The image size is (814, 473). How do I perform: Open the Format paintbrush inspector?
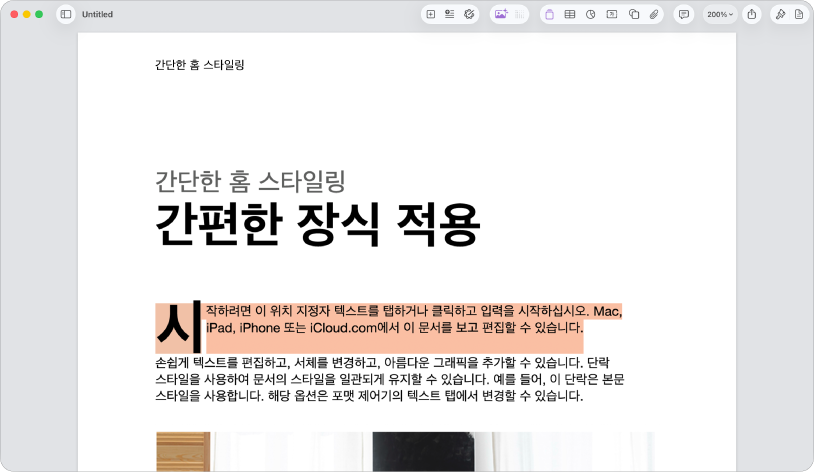click(780, 15)
